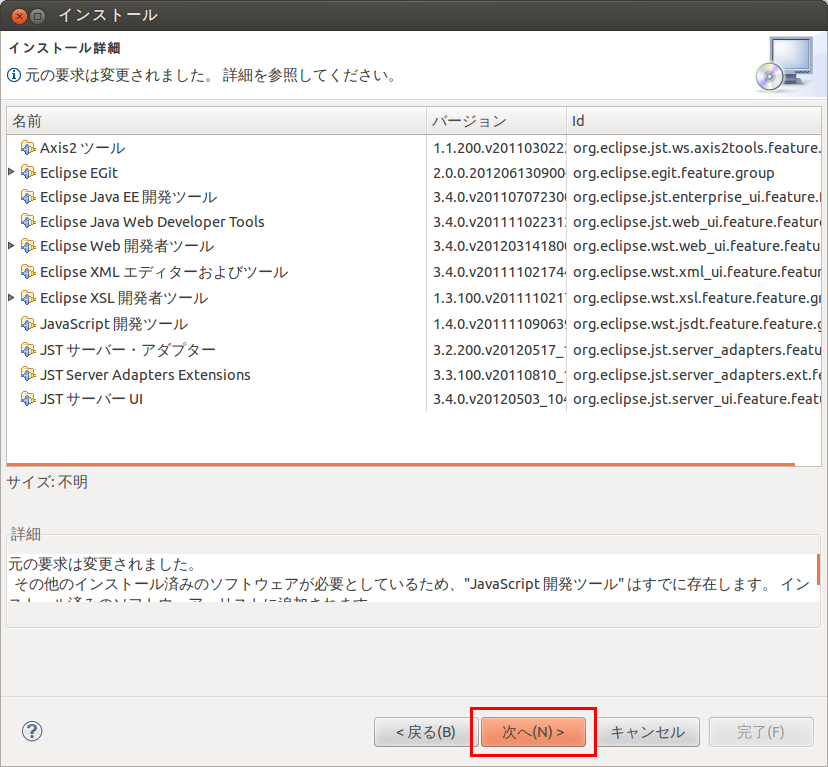Click version 3.3.100 of JST Server Adapters Extensions
The image size is (828, 767).
point(499,375)
